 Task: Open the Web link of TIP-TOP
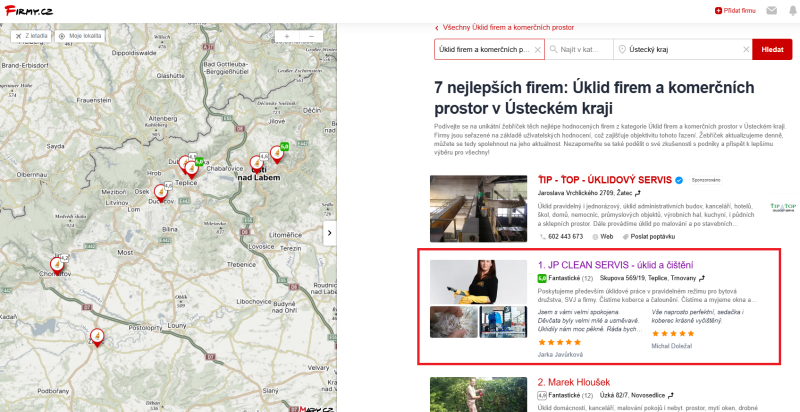tap(603, 237)
